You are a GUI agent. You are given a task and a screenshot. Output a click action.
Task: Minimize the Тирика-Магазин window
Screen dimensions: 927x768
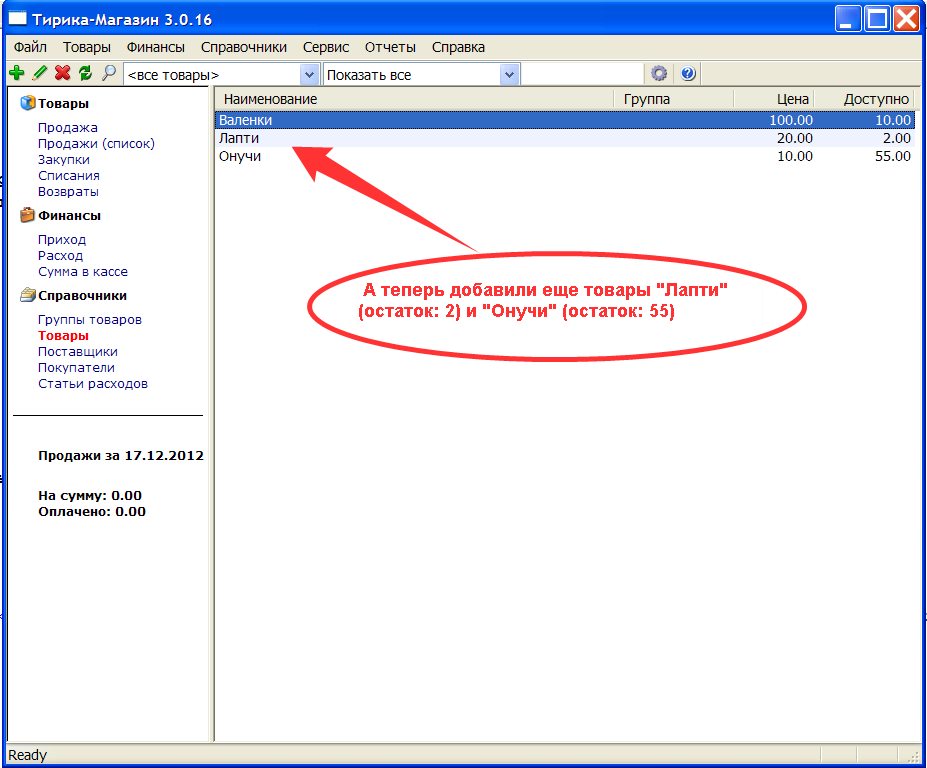pos(847,18)
